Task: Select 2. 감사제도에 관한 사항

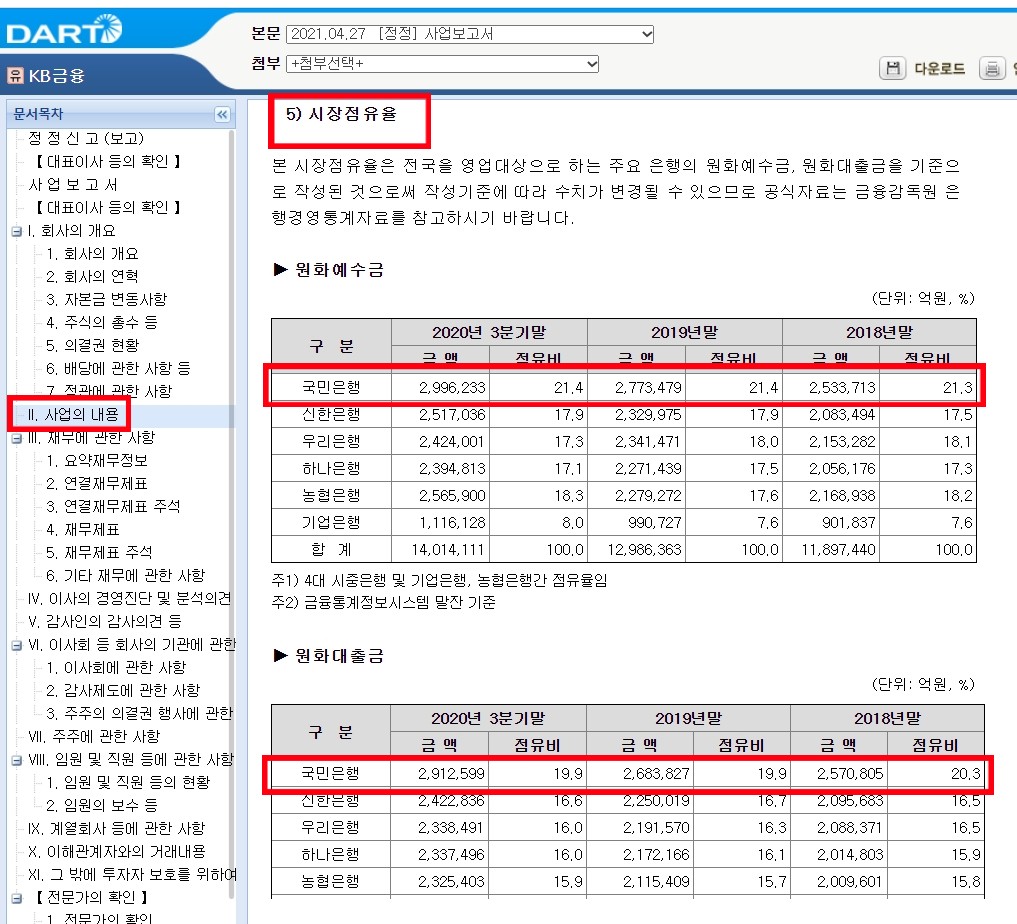Action: pos(123,691)
